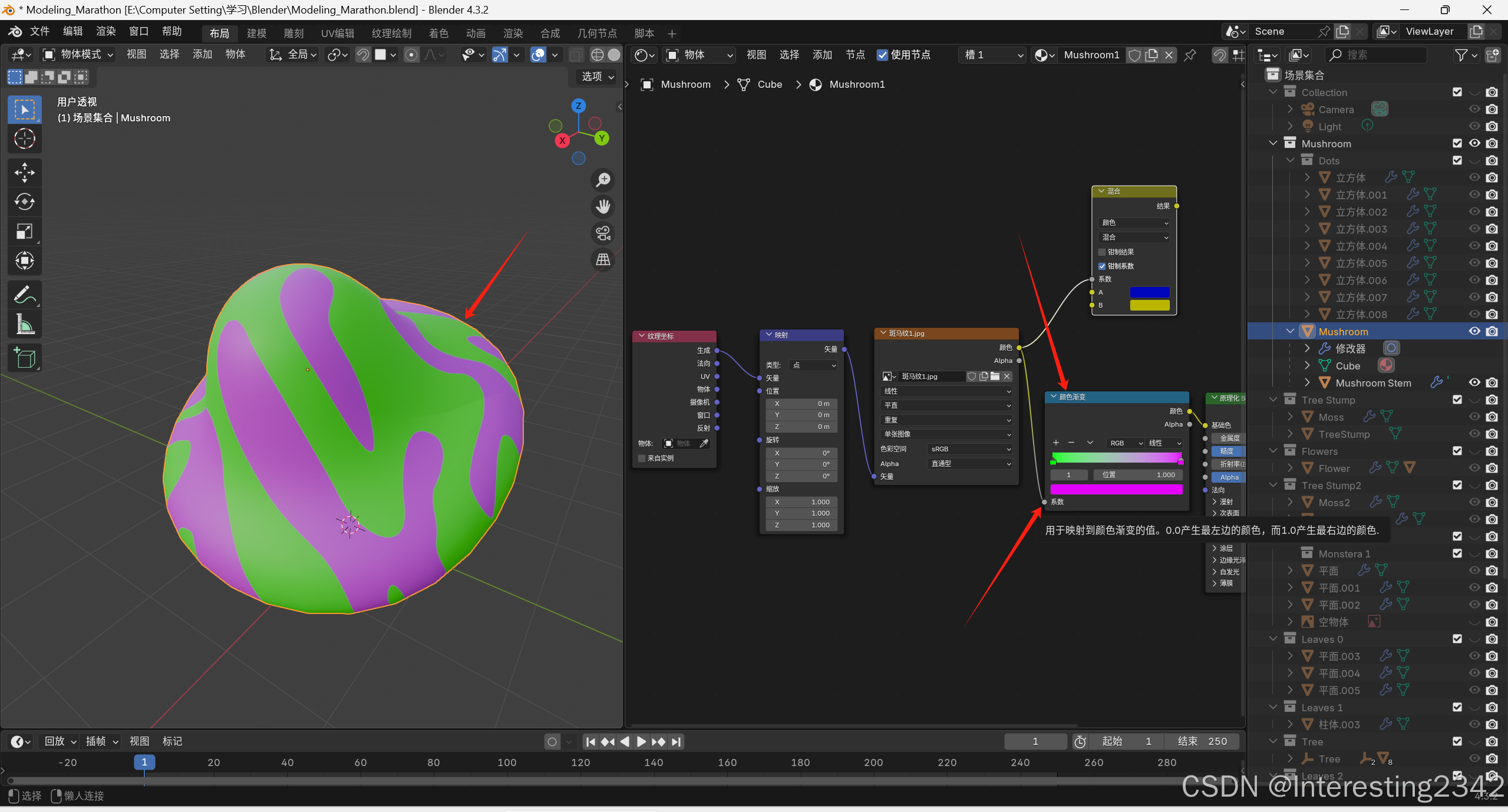
Task: Select the Move tool in viewport toolbar
Action: coord(24,173)
